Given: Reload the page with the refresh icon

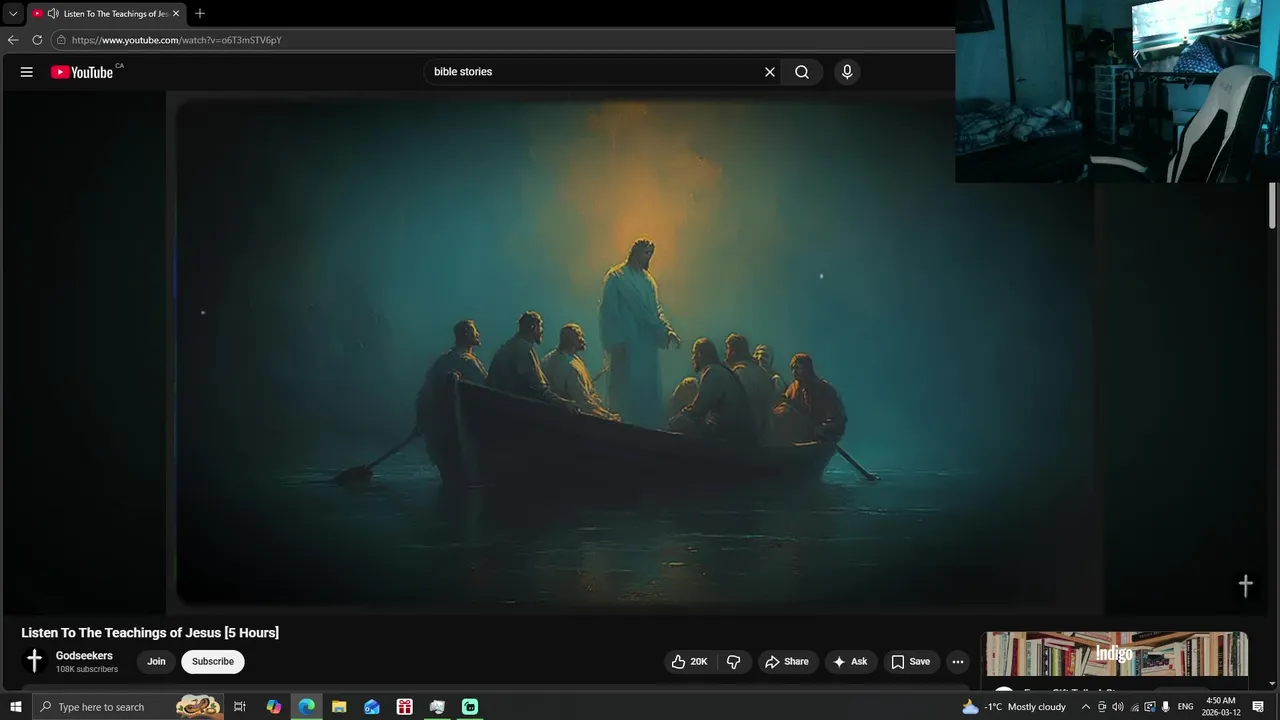Looking at the screenshot, I should point(37,40).
